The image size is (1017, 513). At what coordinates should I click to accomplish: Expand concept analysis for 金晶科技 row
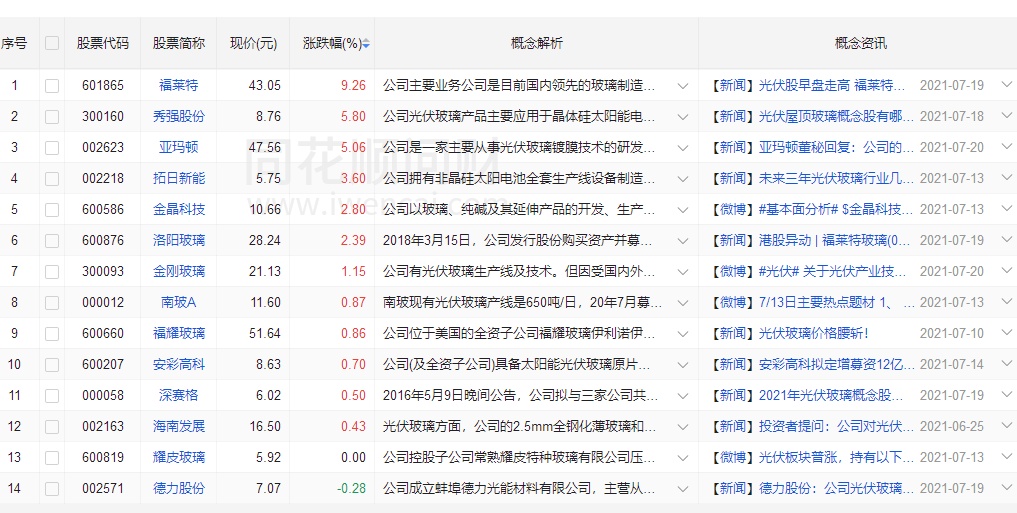click(x=682, y=209)
